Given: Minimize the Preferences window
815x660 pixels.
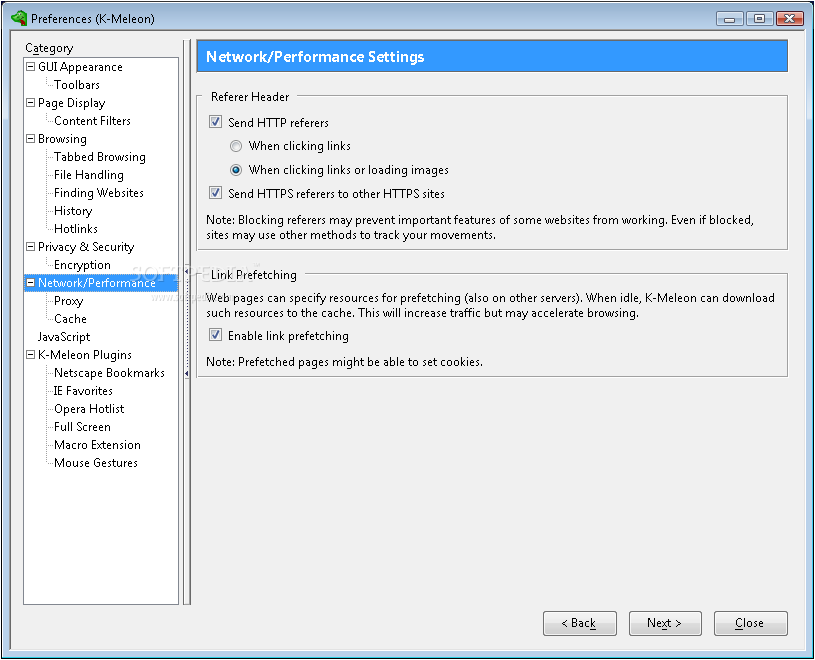Looking at the screenshot, I should click(730, 19).
